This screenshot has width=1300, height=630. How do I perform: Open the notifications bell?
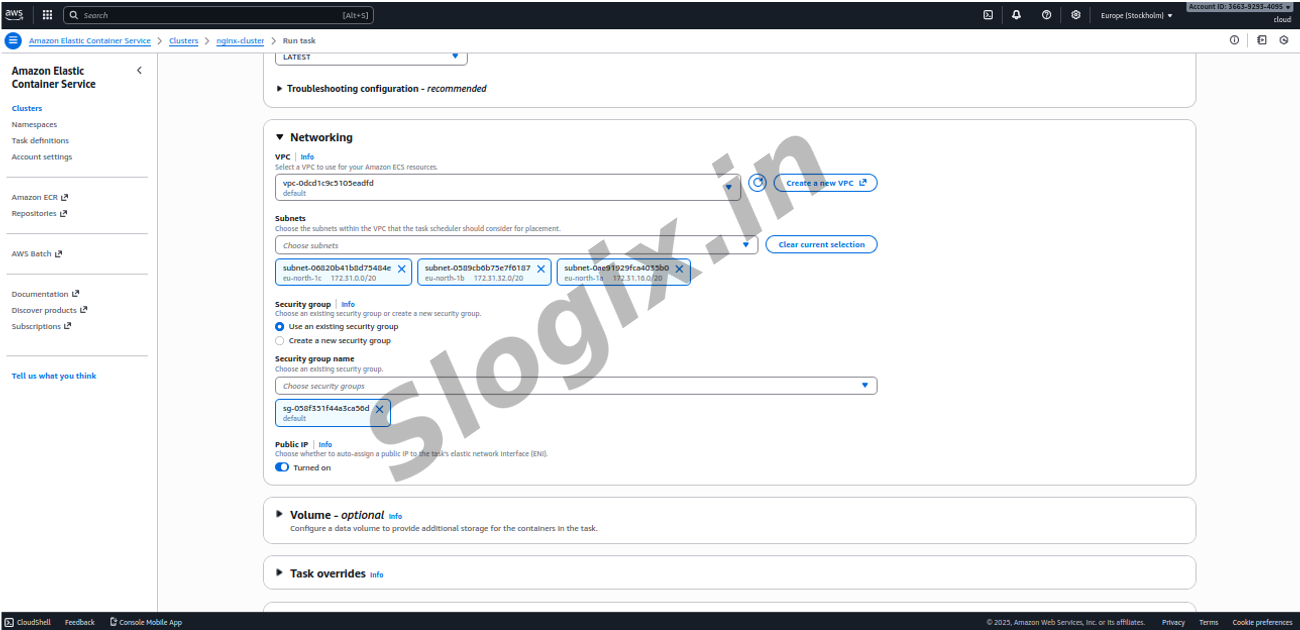click(x=1017, y=15)
